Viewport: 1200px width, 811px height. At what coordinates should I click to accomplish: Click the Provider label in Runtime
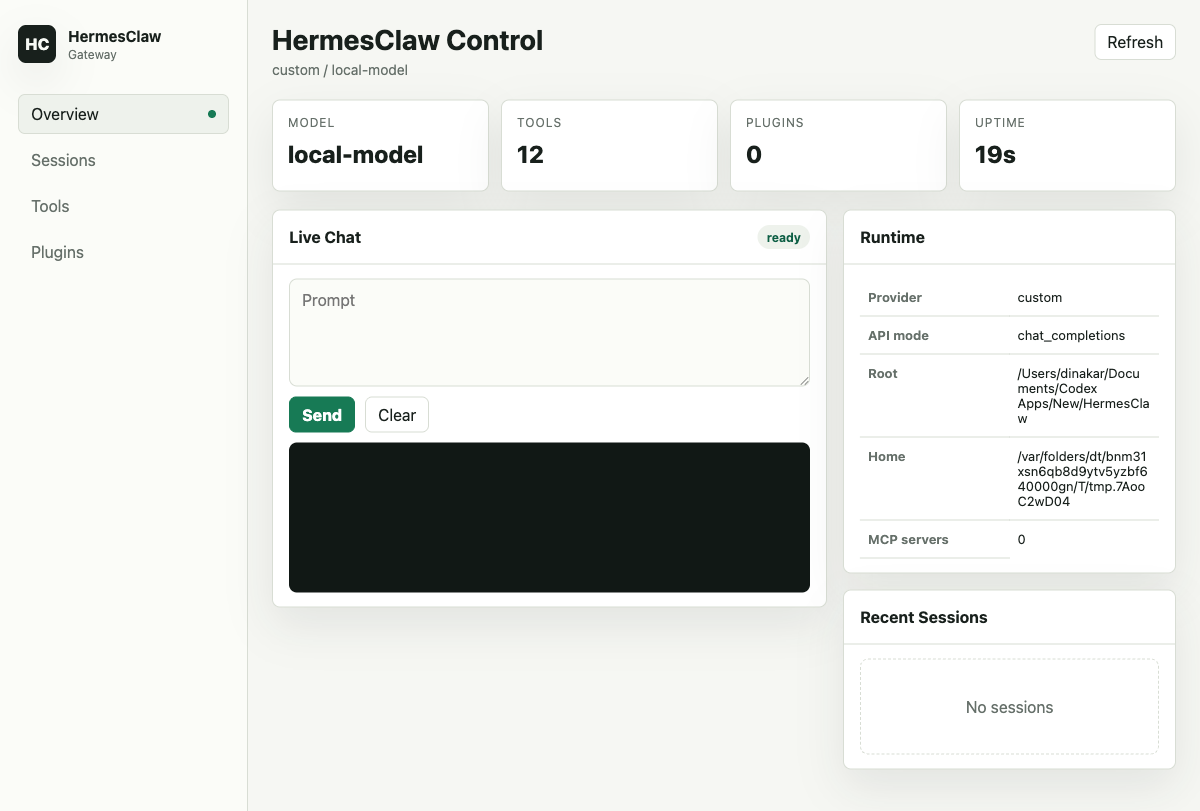click(895, 297)
